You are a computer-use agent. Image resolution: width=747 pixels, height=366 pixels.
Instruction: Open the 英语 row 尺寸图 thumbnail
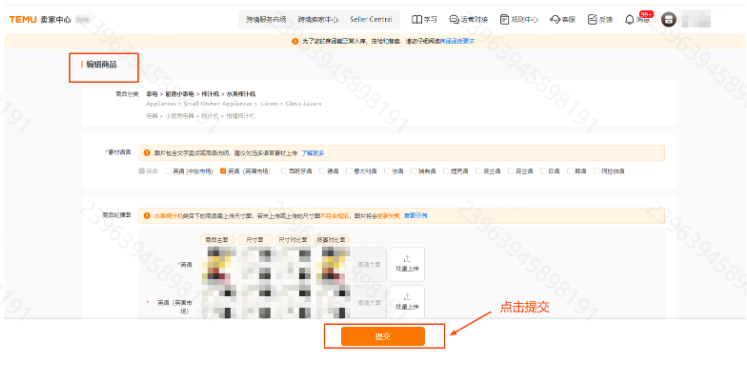tap(255, 264)
